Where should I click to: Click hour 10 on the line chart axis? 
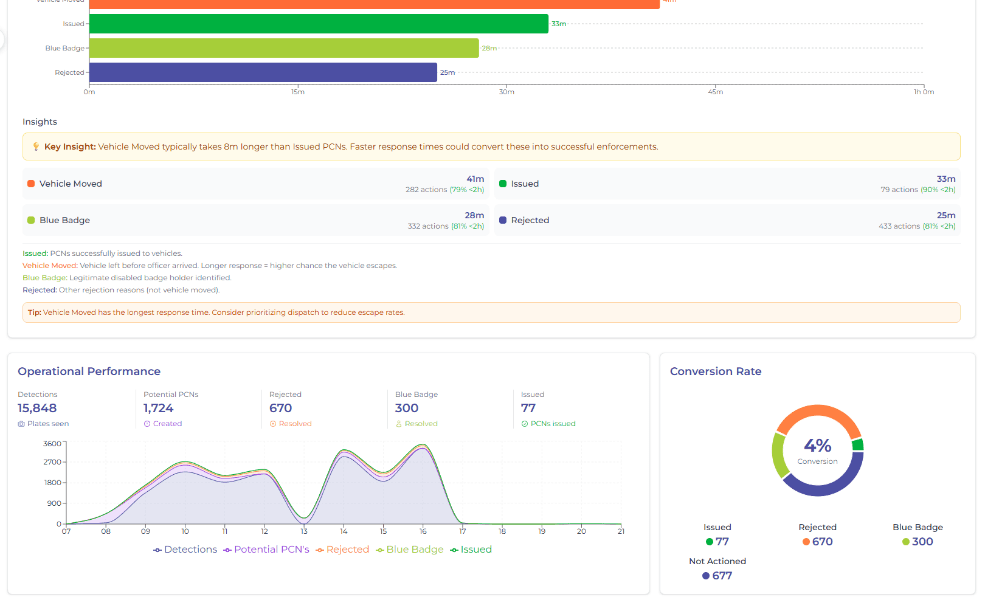(185, 532)
